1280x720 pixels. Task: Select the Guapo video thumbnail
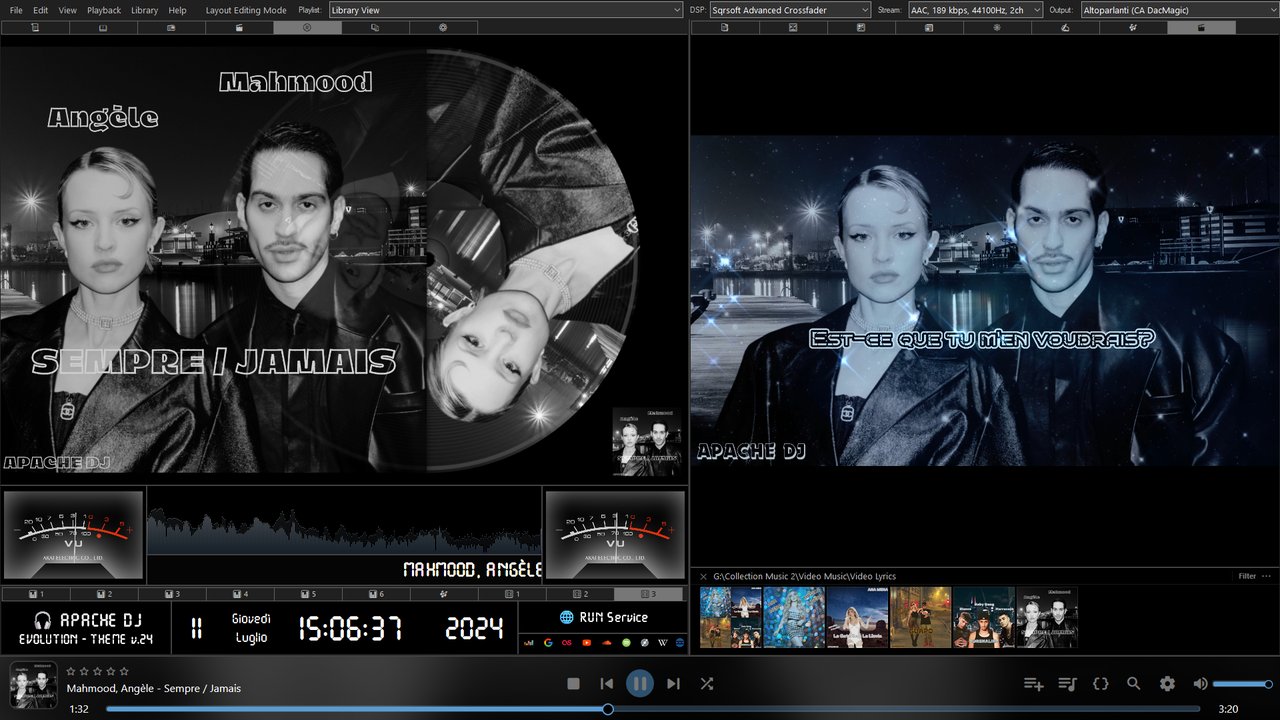921,617
